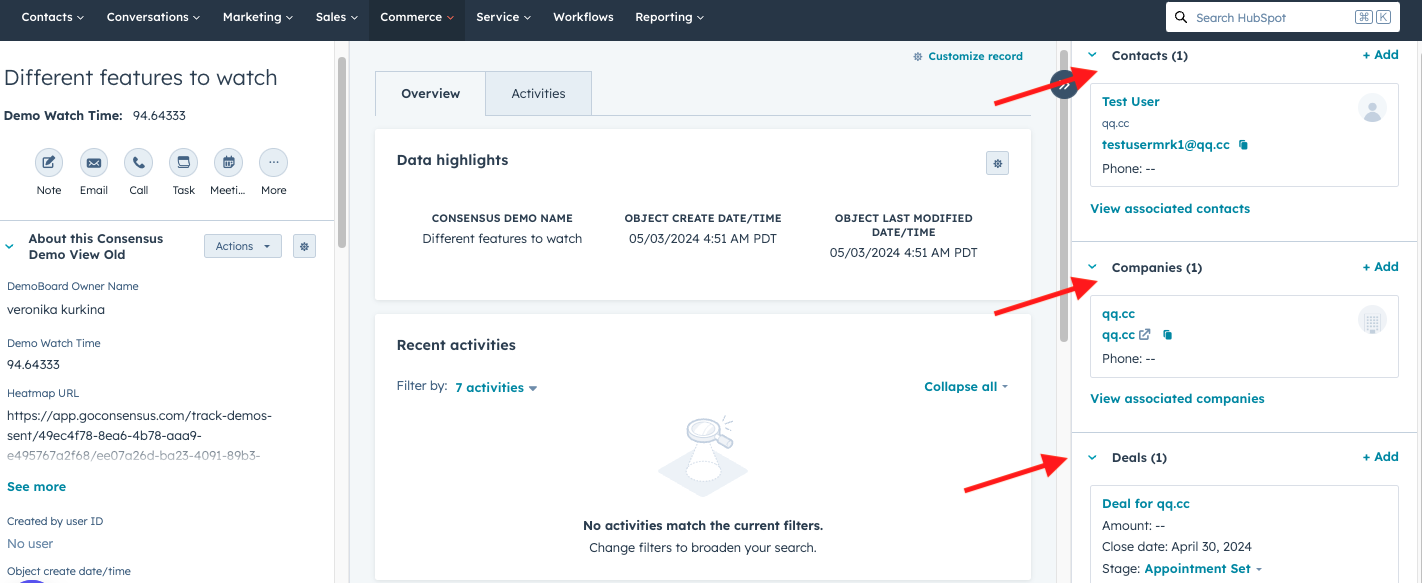
Task: Collapse the Contacts (1) section chevron
Action: click(x=1092, y=56)
